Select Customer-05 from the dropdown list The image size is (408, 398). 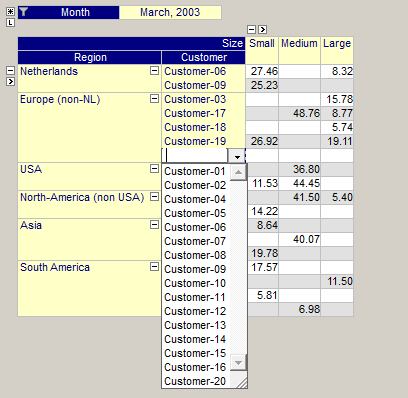tap(195, 213)
